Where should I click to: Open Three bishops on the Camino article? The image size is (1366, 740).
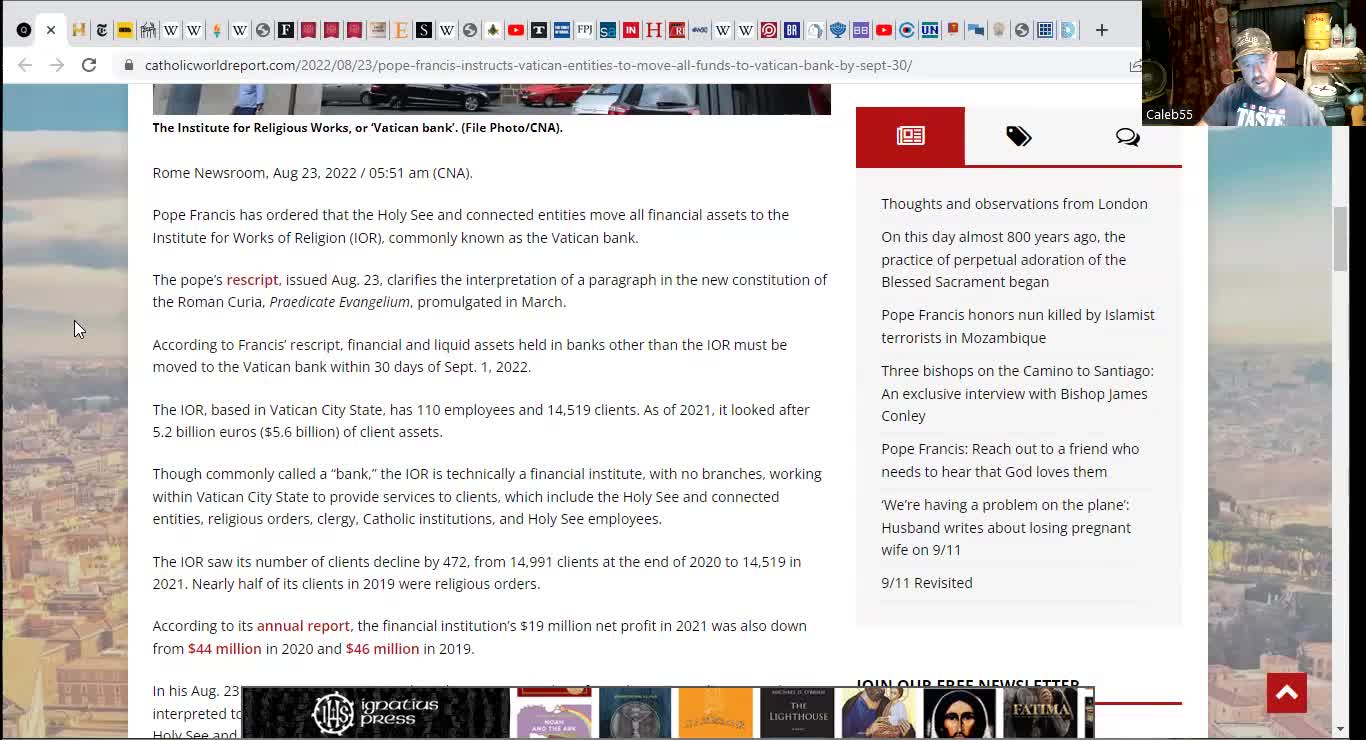(1017, 393)
